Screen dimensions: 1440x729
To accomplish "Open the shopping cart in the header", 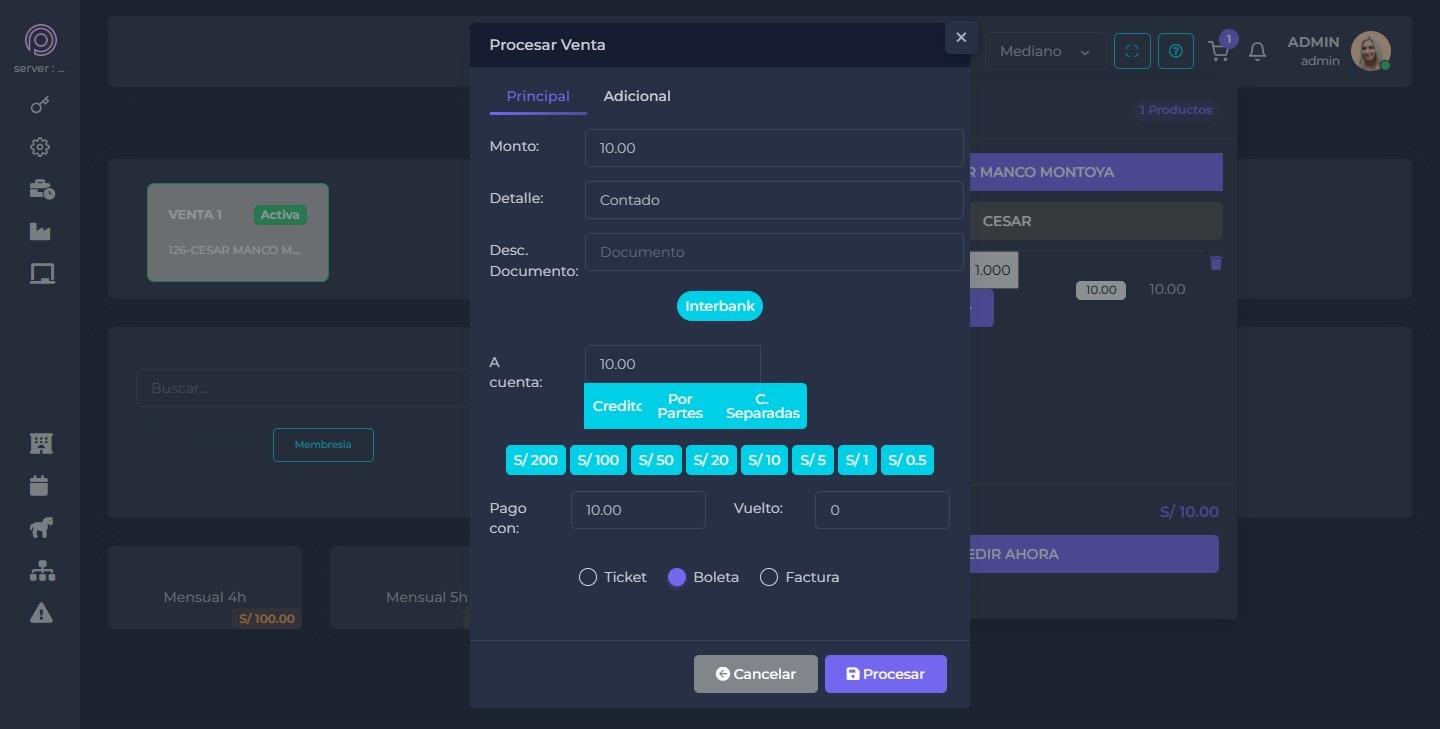I will [x=1219, y=51].
